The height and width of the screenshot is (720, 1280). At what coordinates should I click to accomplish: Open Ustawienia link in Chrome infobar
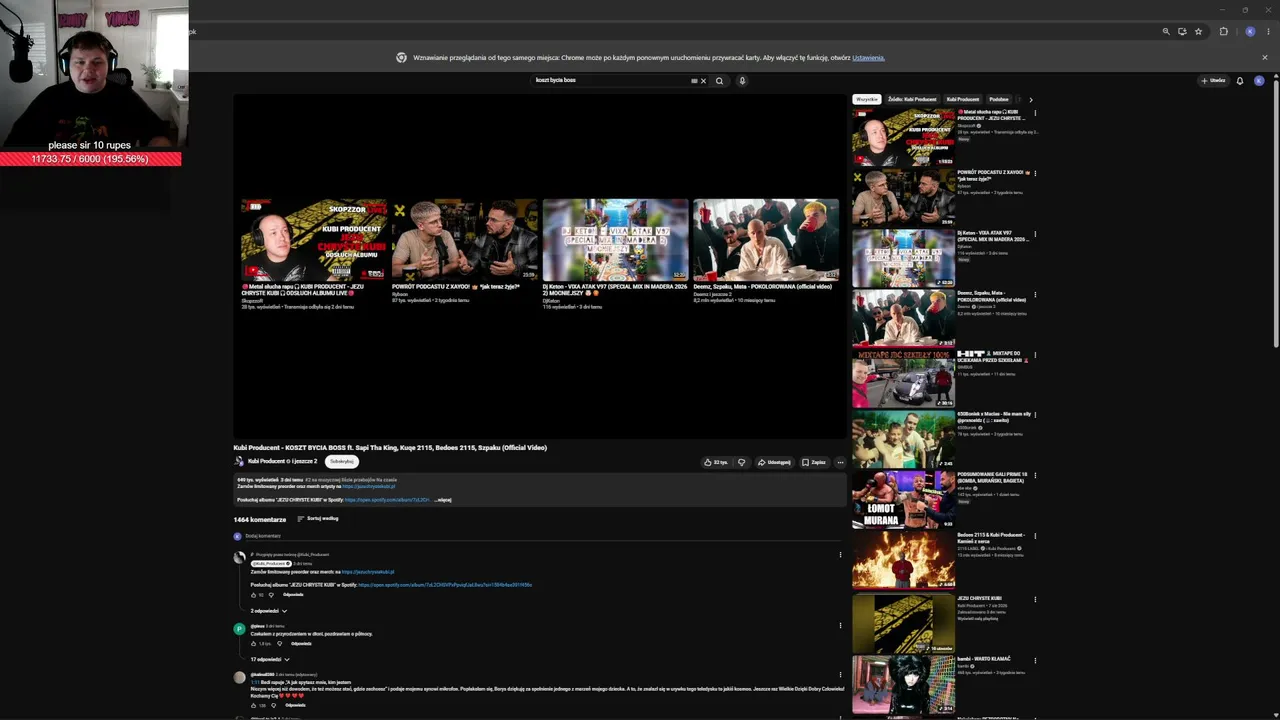pos(868,58)
